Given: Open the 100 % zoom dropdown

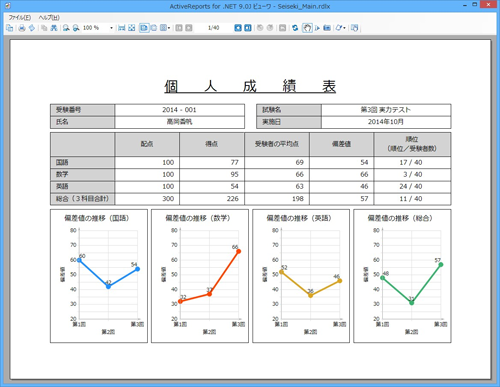Looking at the screenshot, I should pyautogui.click(x=111, y=28).
